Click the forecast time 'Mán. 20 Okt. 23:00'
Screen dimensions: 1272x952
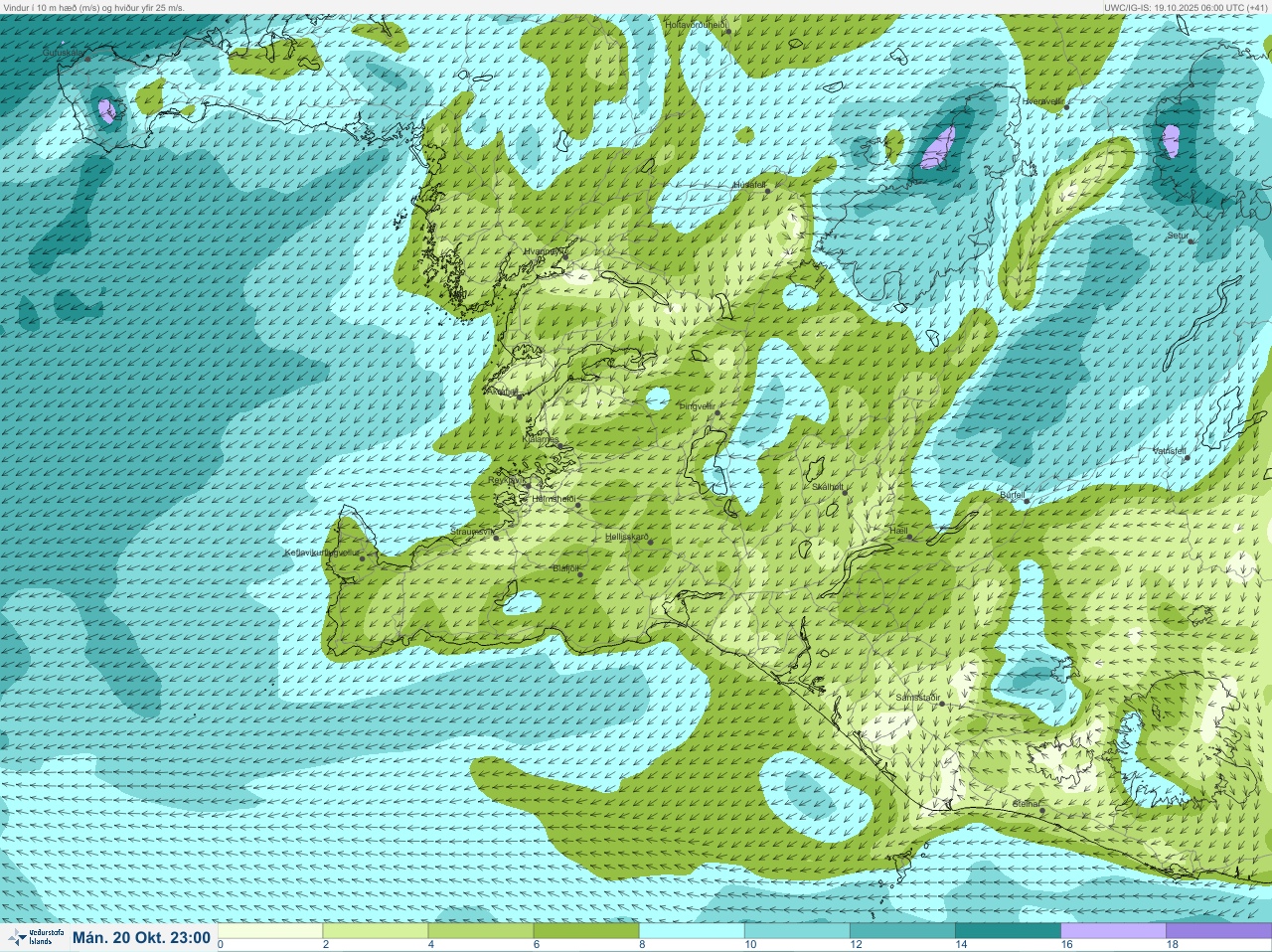141,938
